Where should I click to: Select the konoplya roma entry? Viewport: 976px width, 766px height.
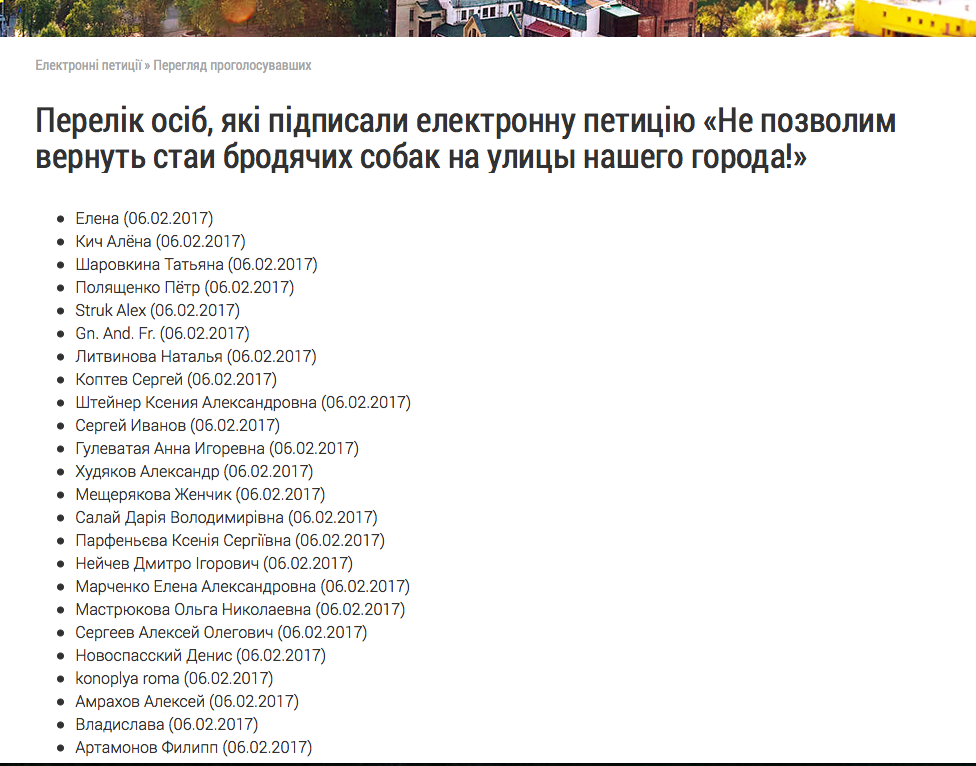coord(174,678)
